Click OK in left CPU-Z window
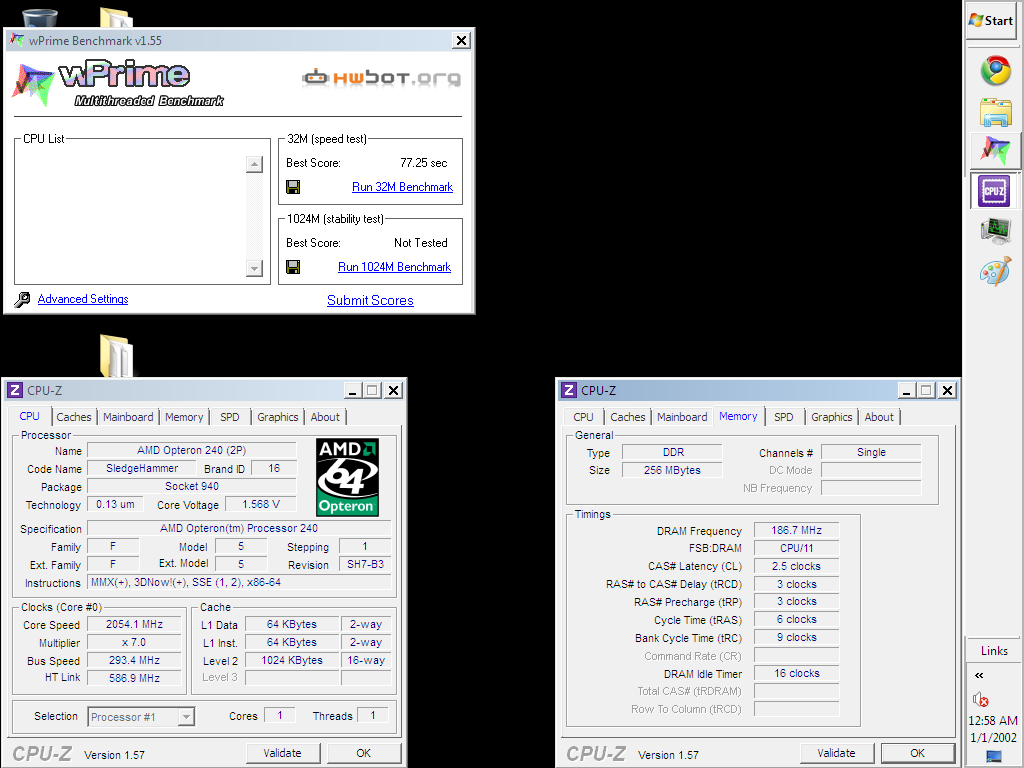The width and height of the screenshot is (1024, 768). coord(363,753)
